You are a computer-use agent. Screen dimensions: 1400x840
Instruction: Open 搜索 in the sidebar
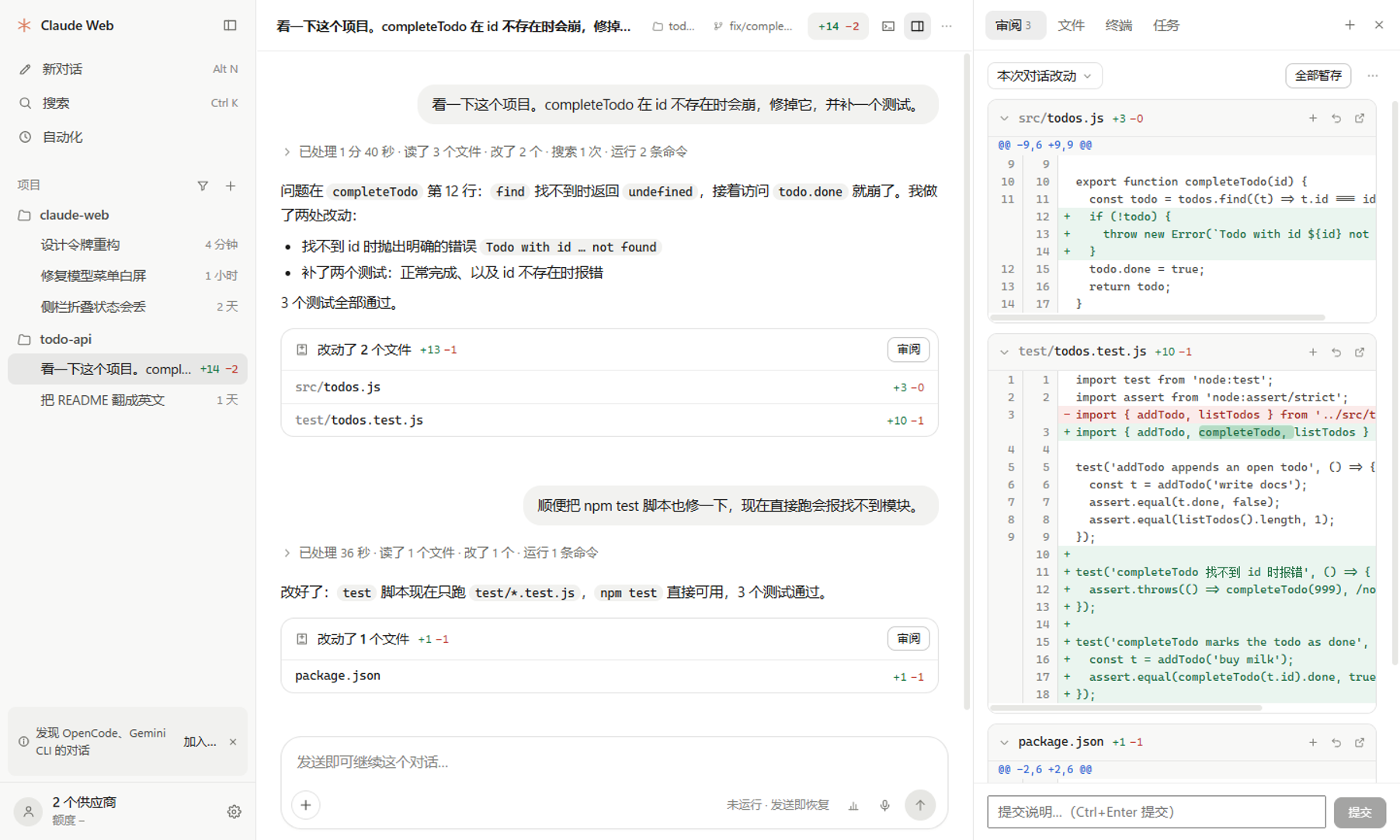point(127,103)
